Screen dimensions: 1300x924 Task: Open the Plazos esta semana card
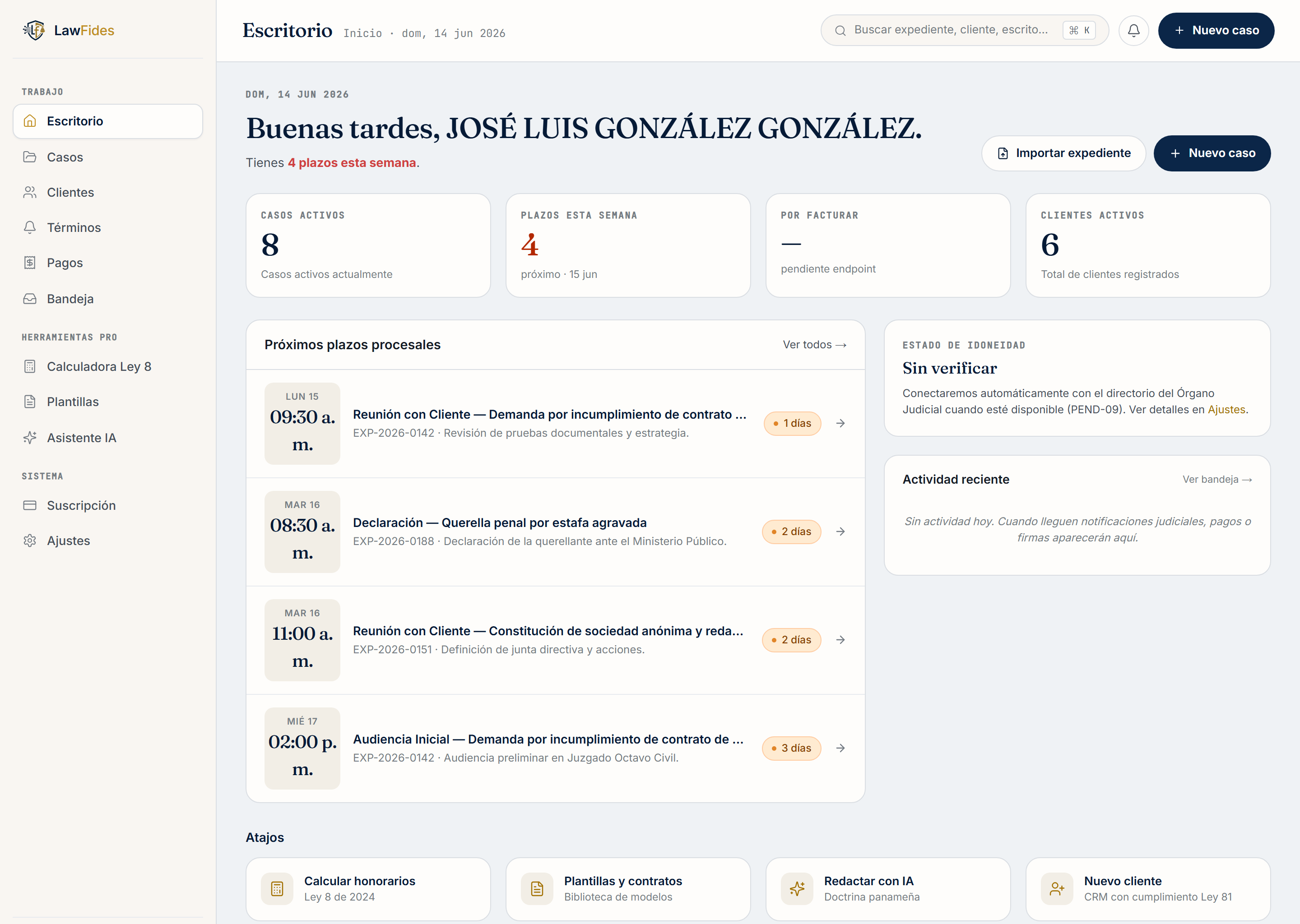[x=628, y=245]
